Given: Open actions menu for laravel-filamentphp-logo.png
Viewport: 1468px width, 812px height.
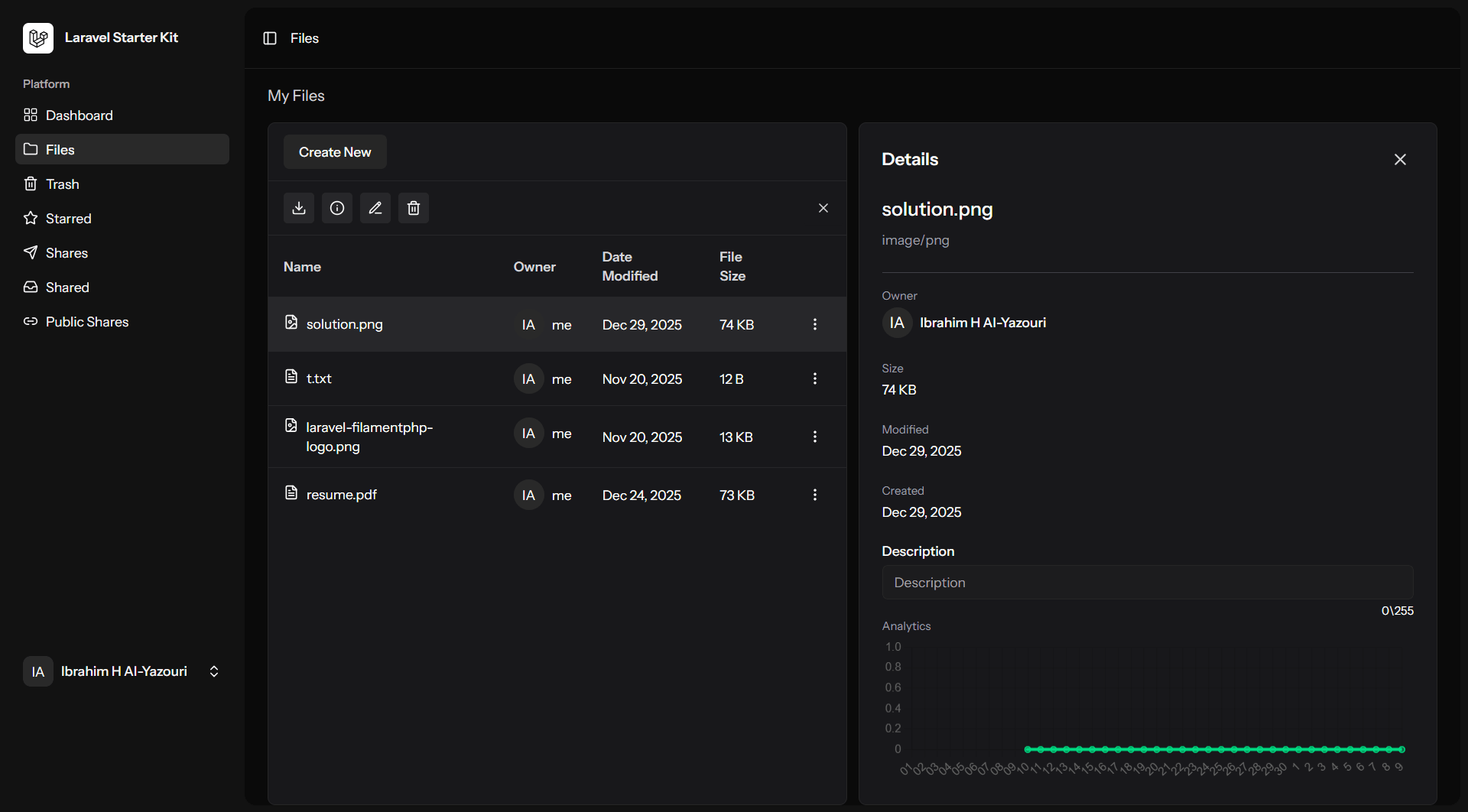Looking at the screenshot, I should (815, 437).
